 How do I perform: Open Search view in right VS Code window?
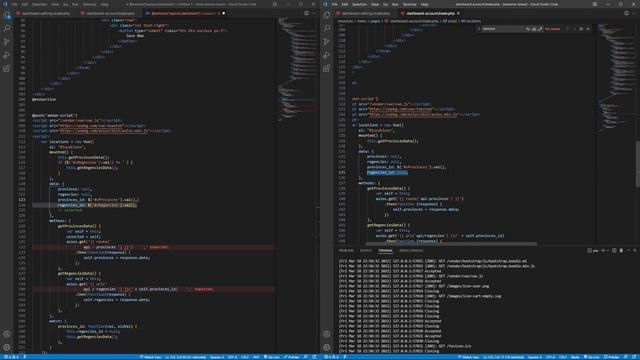pos(327,29)
